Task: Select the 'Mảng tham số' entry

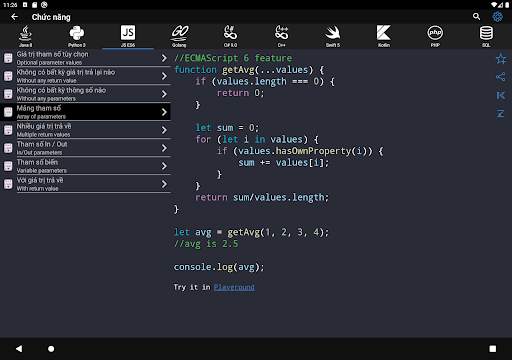Action: [x=85, y=112]
